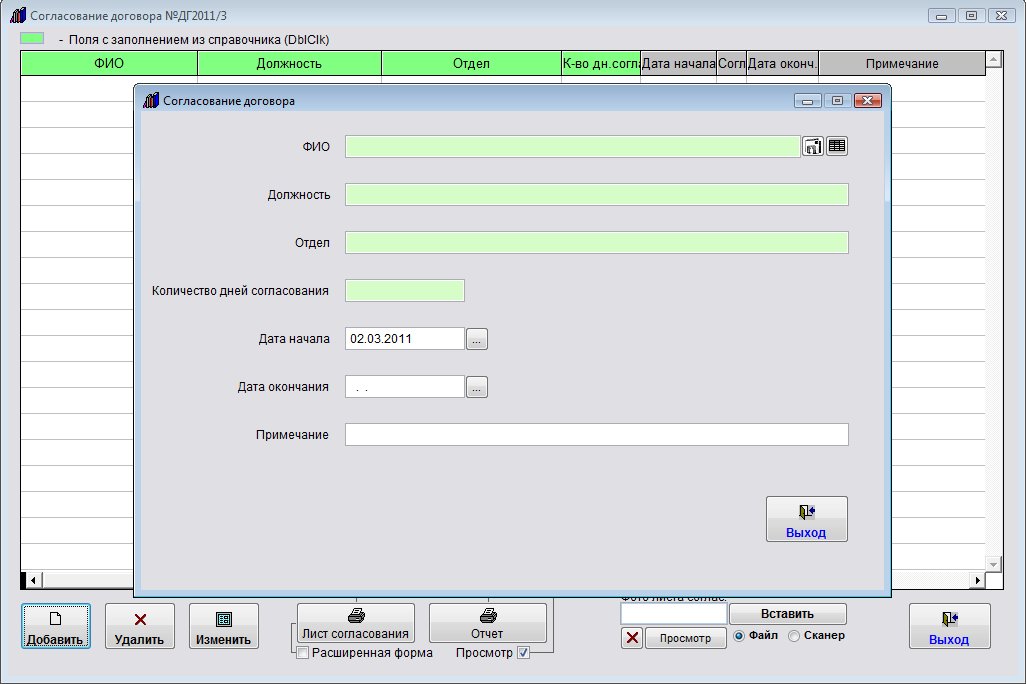Click Добавить button in main window

(x=56, y=626)
